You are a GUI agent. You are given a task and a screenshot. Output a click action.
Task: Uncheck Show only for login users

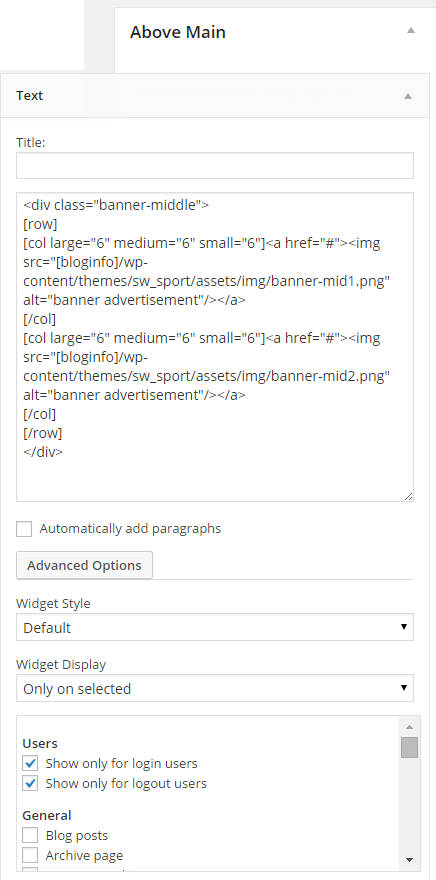pos(30,763)
